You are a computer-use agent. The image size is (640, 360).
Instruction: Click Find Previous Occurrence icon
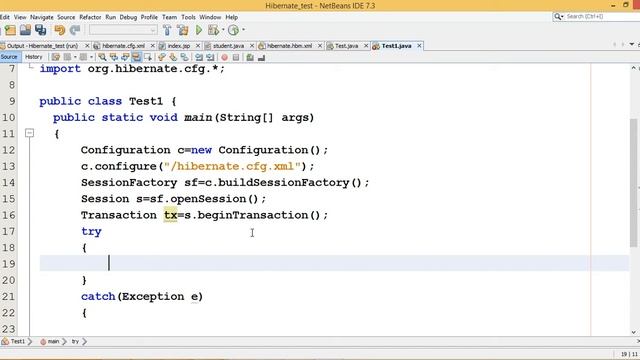113,57
